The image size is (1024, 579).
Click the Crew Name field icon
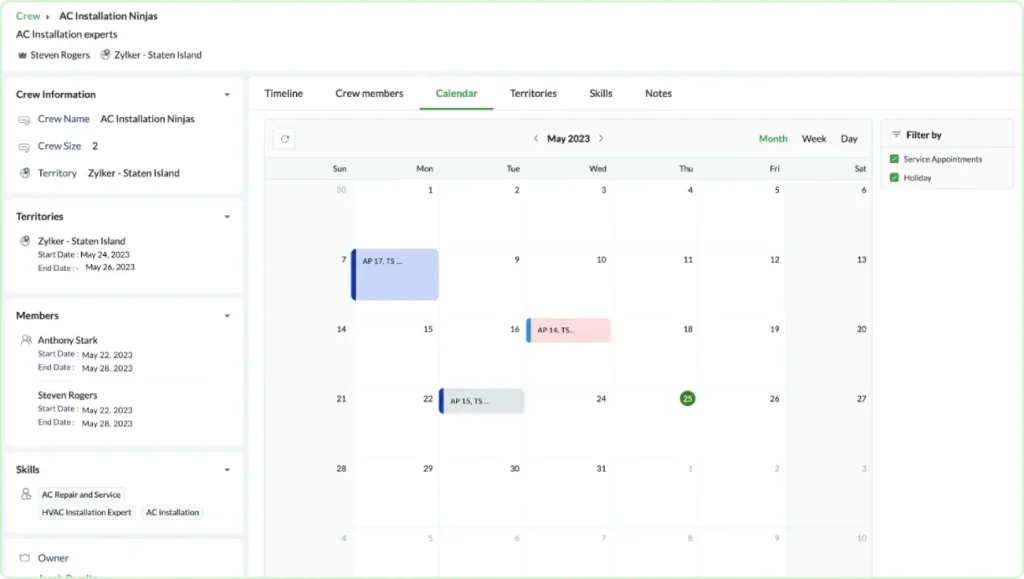24,120
